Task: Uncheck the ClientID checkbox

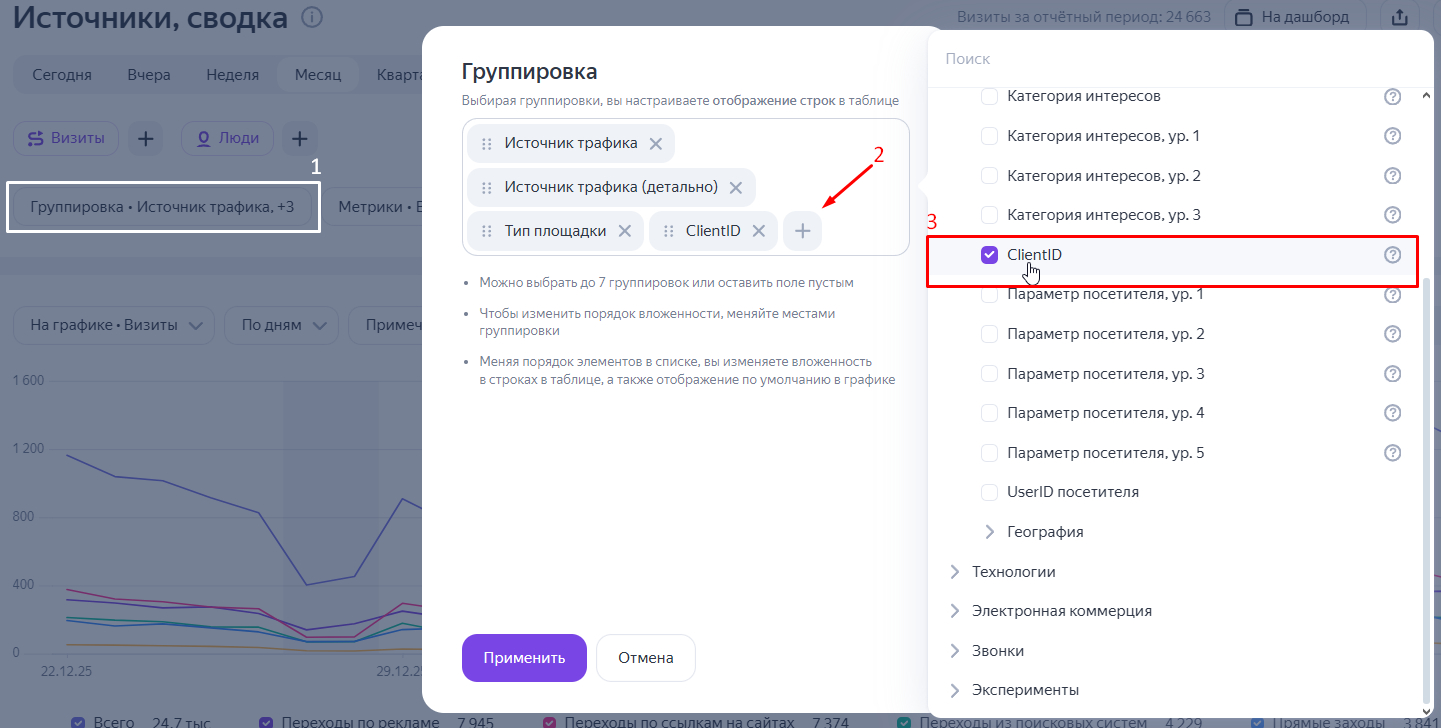Action: (x=990, y=255)
